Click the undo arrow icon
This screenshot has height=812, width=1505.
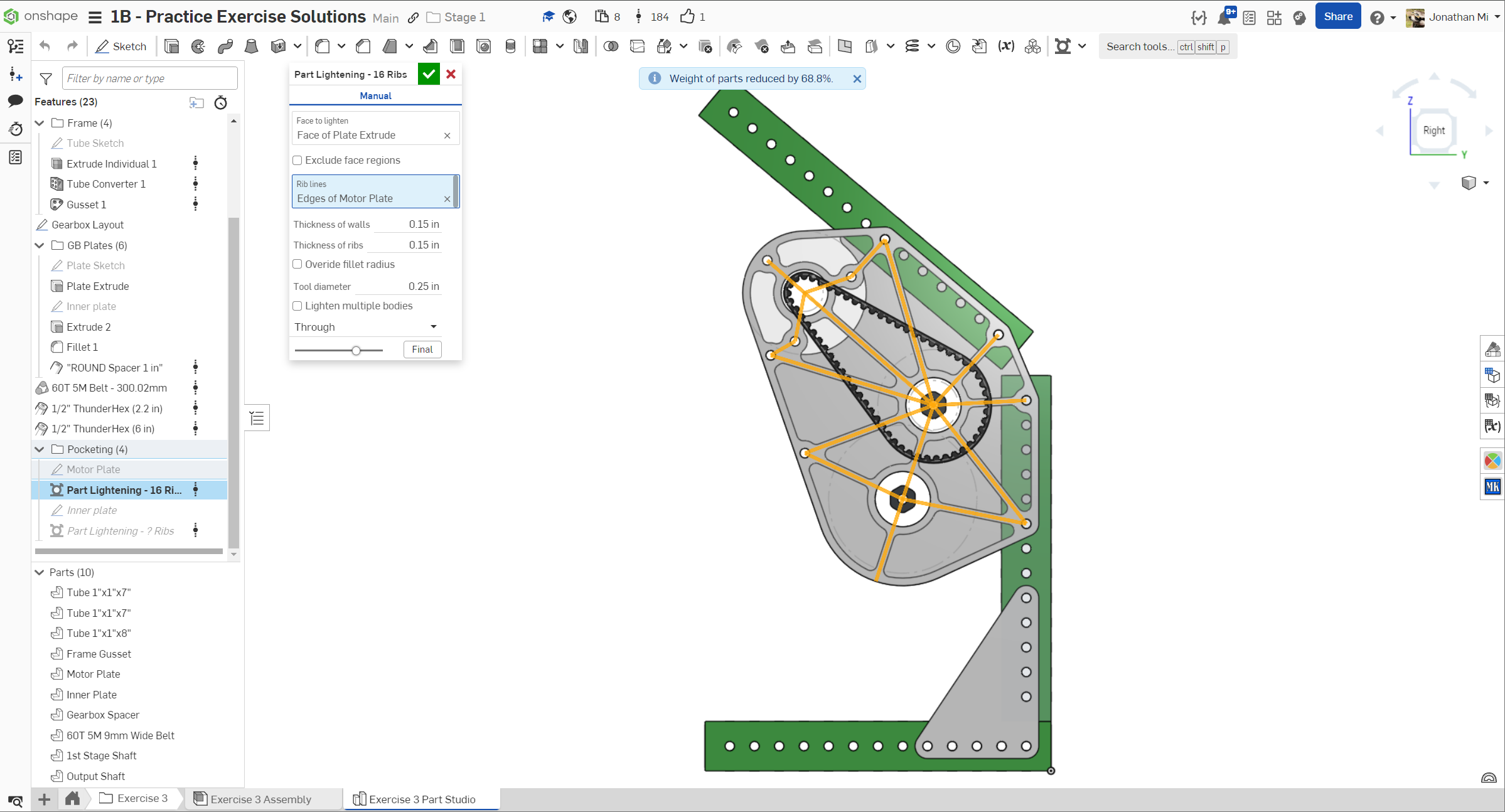click(x=45, y=46)
